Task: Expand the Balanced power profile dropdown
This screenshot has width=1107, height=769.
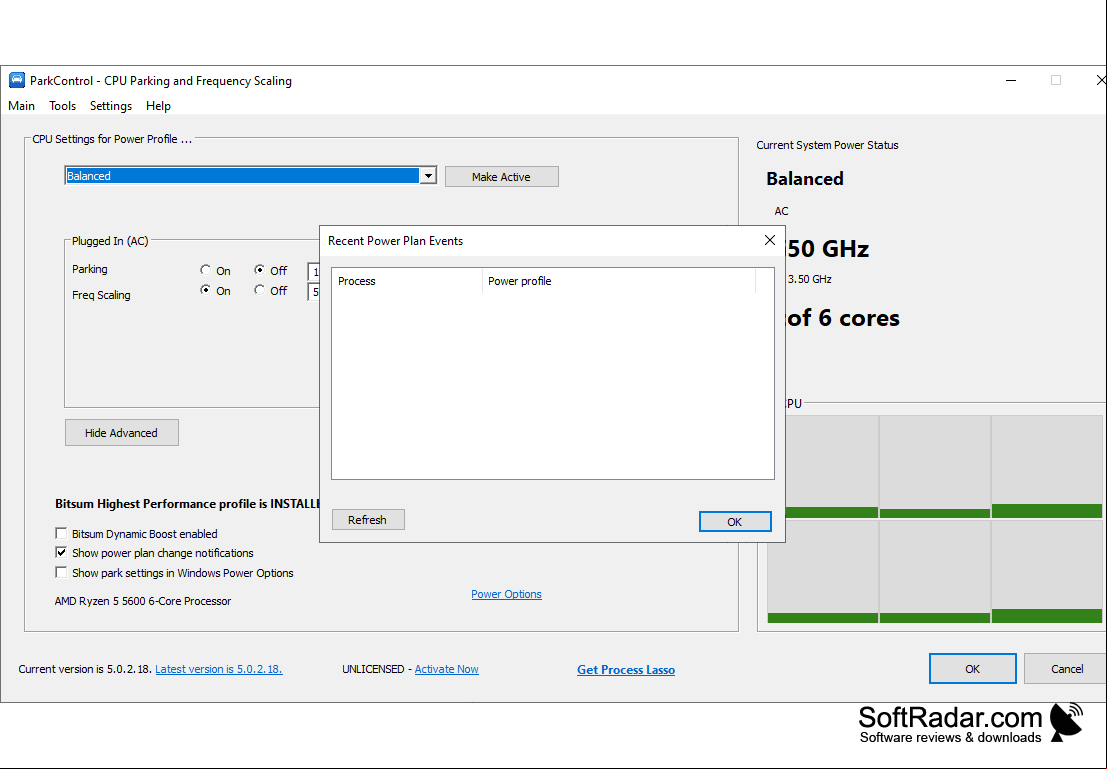Action: (428, 176)
